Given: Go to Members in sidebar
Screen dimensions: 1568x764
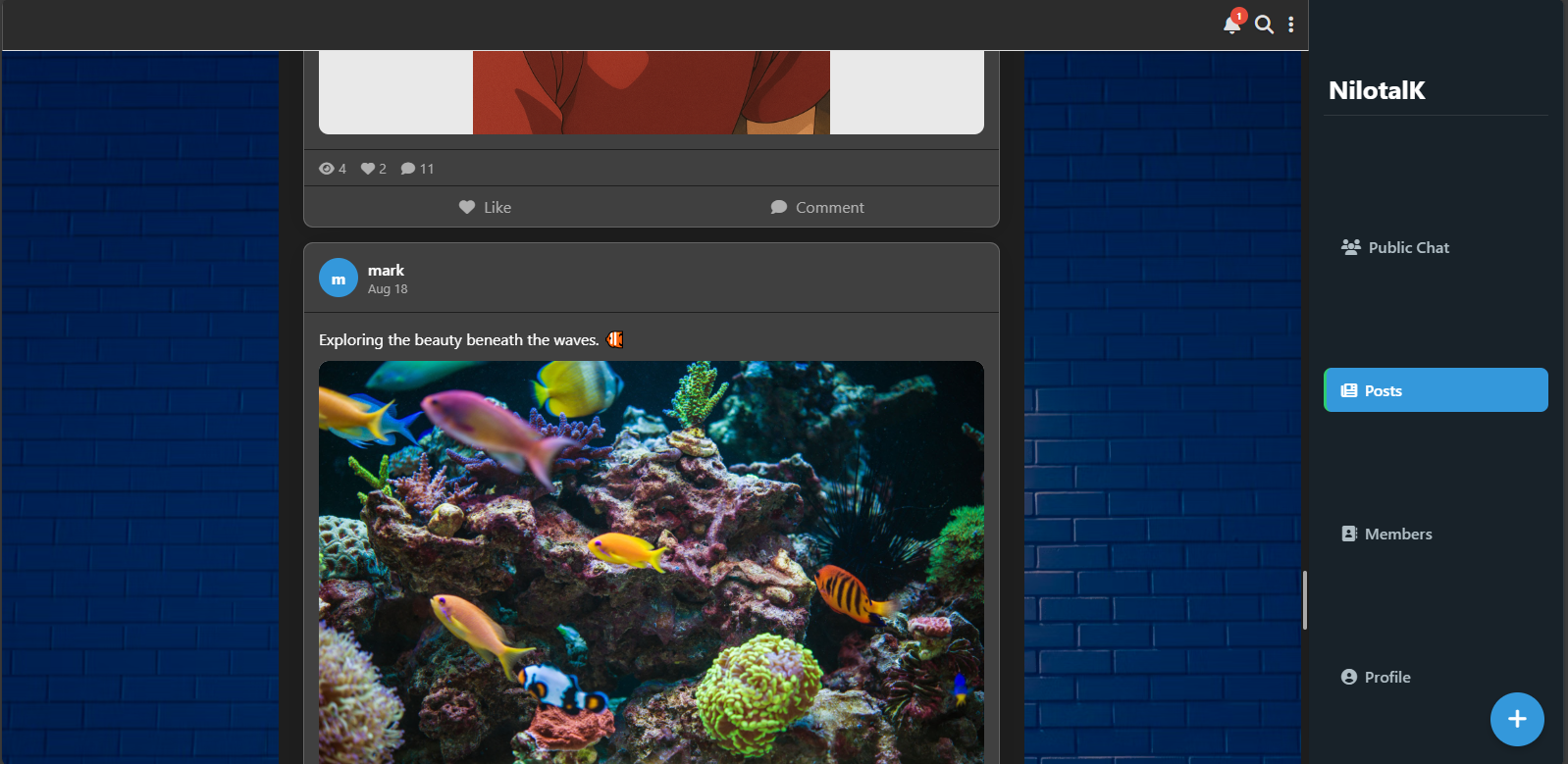Looking at the screenshot, I should 1436,534.
